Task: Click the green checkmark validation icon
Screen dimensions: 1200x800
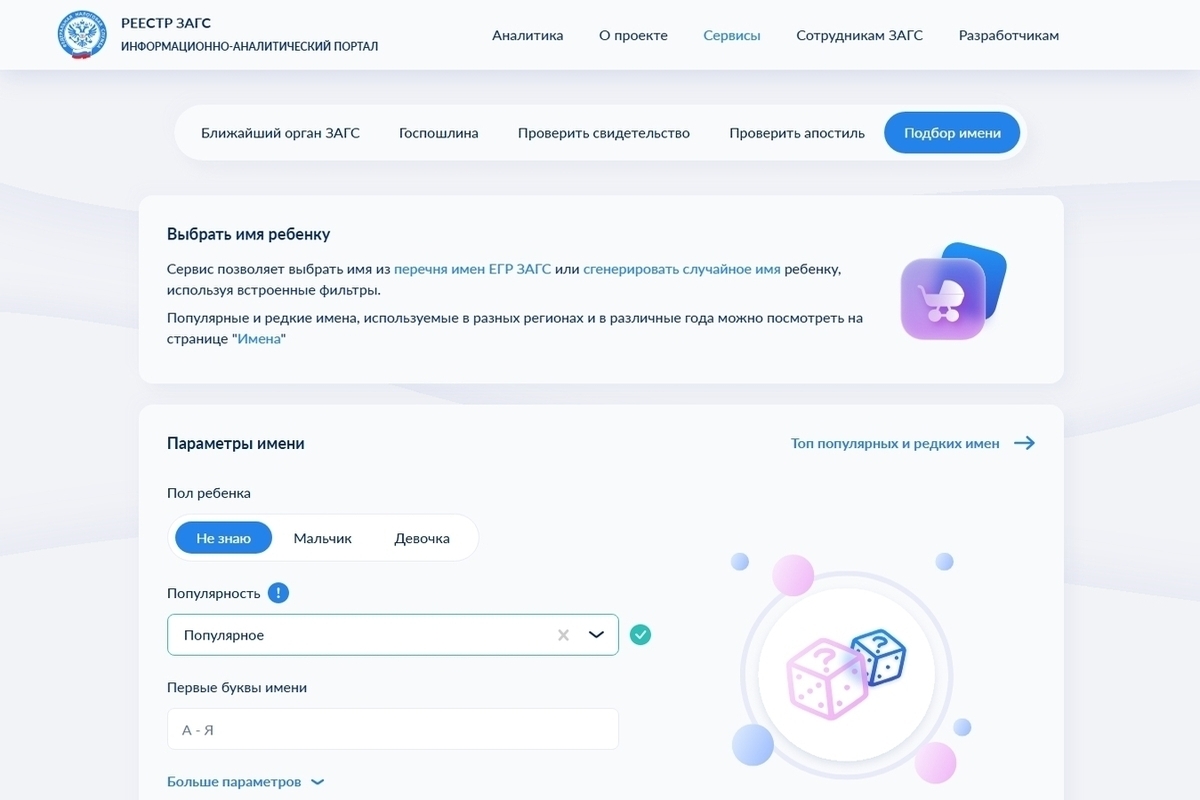Action: point(640,635)
